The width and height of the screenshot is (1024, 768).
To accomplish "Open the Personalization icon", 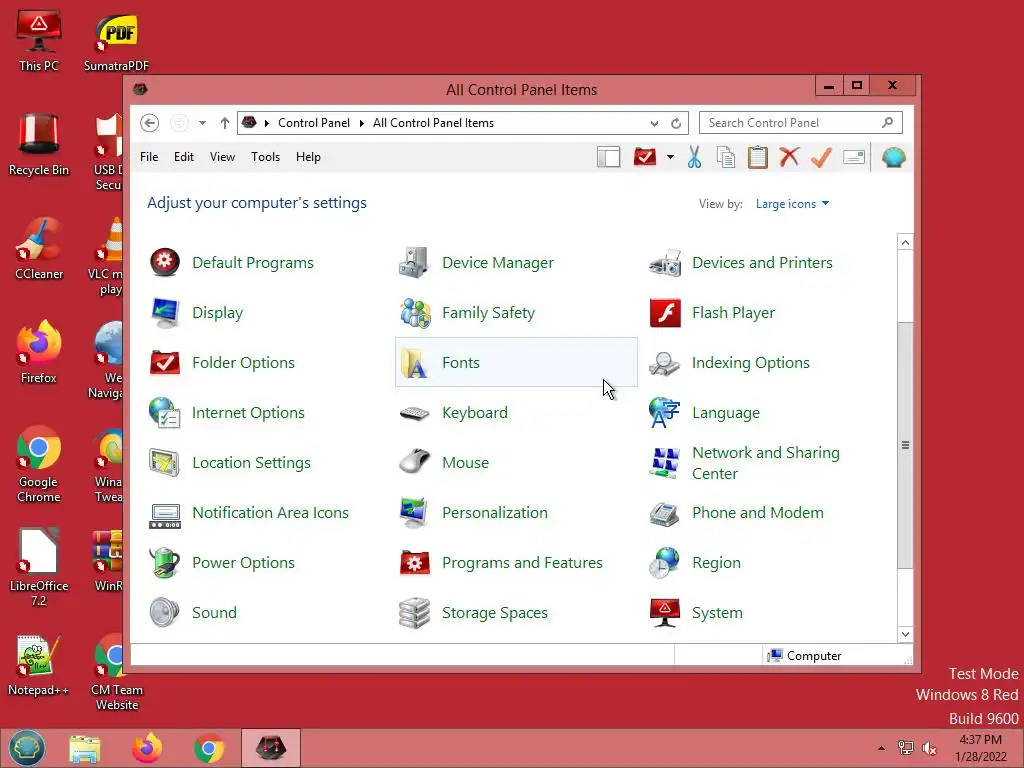I will pos(415,513).
